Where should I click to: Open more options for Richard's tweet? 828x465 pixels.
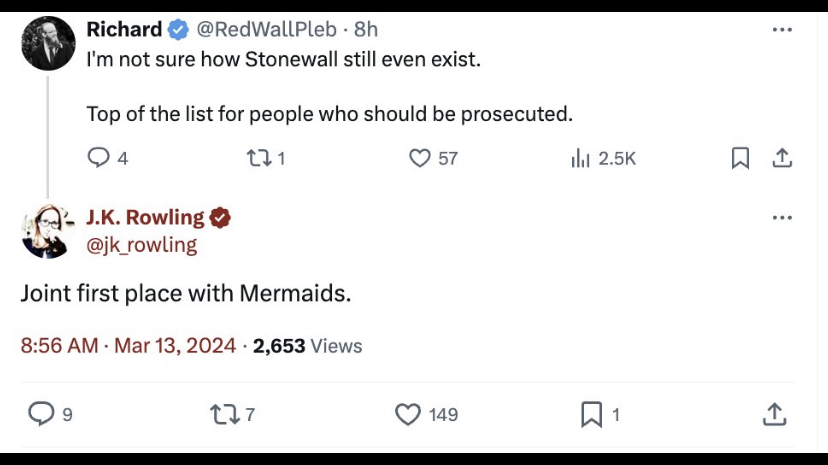[x=782, y=30]
